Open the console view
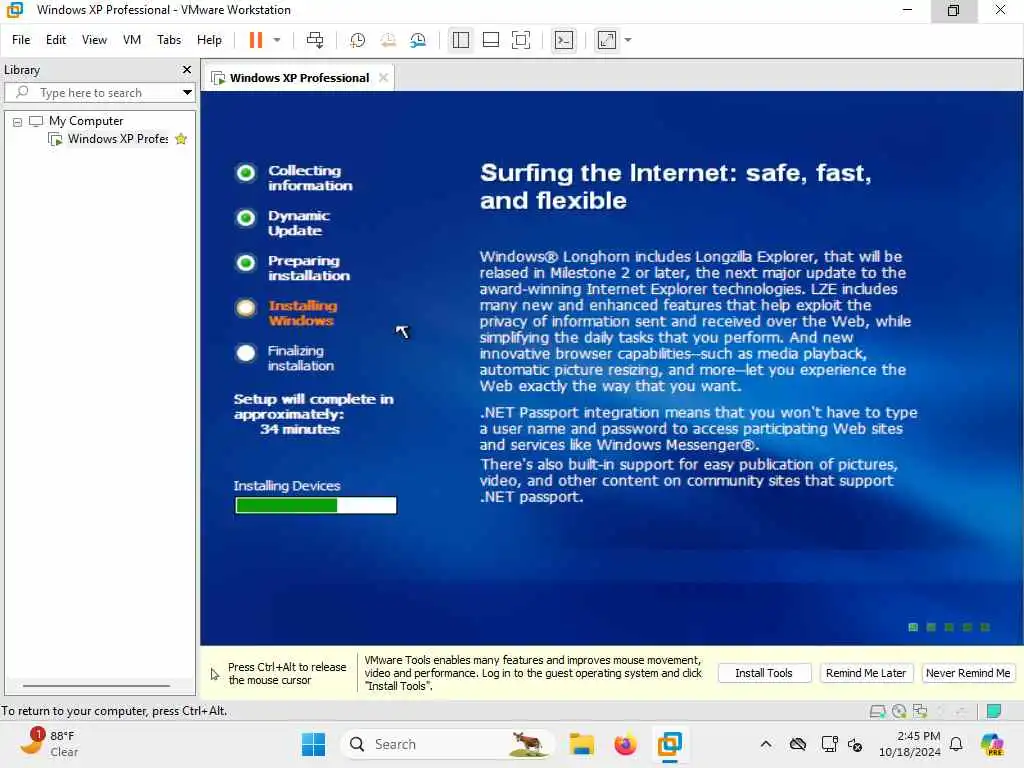Image resolution: width=1024 pixels, height=768 pixels. 564,40
